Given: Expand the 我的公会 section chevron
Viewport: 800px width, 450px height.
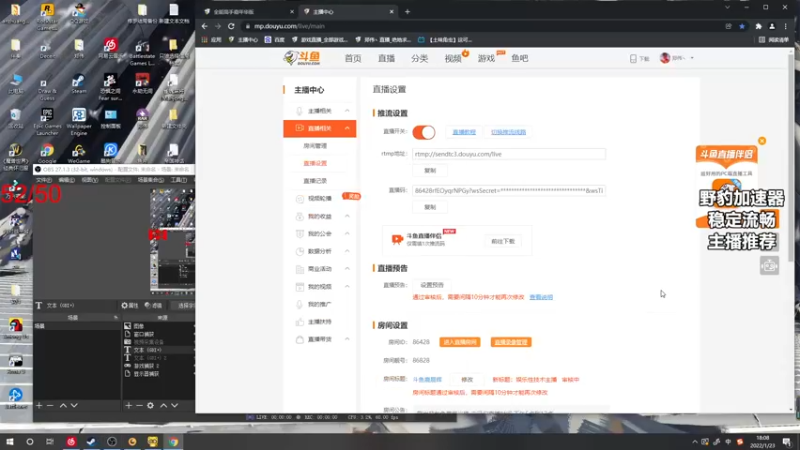Looking at the screenshot, I should 347,234.
